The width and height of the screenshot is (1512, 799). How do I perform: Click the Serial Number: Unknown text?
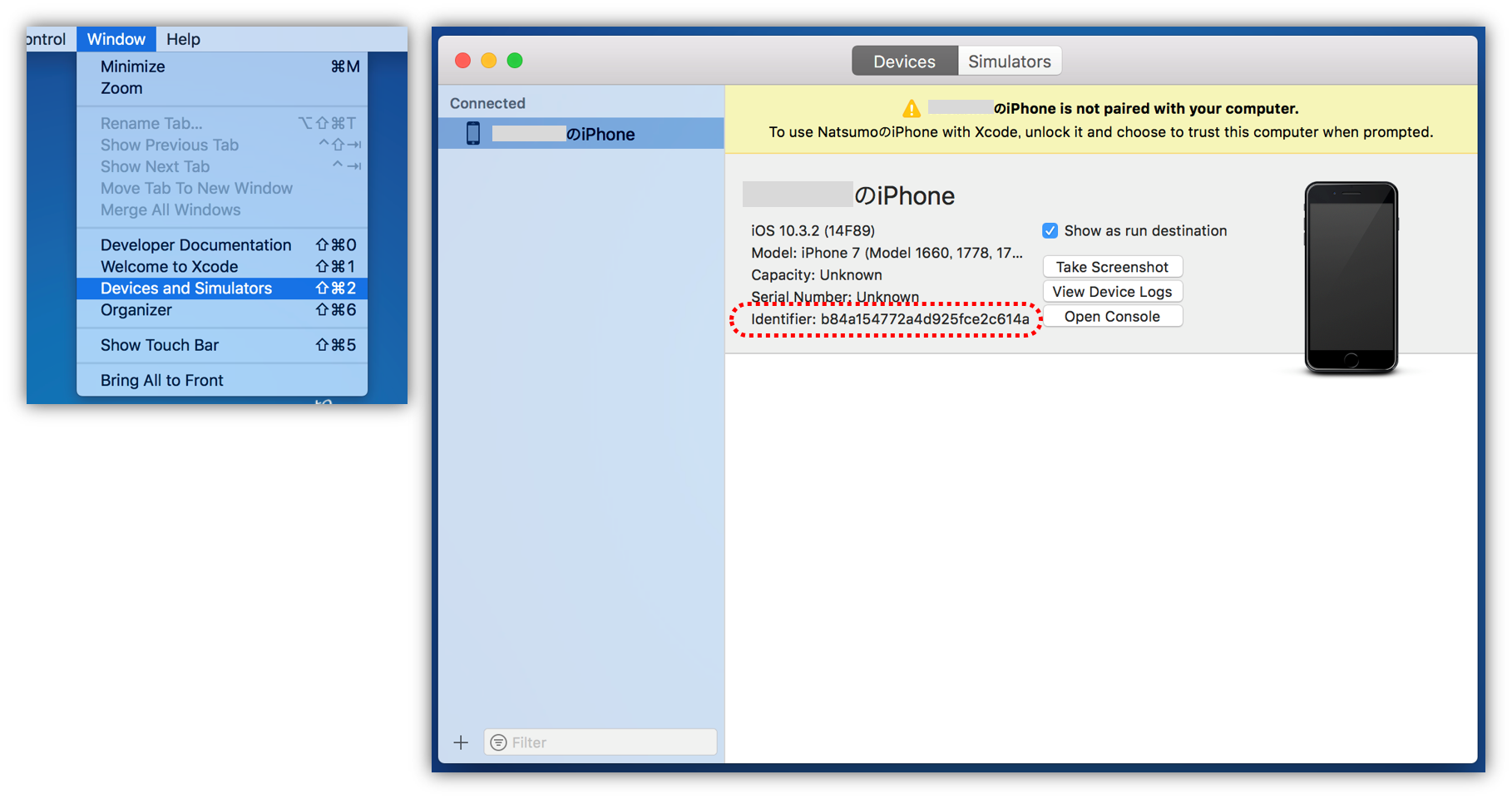tap(835, 297)
